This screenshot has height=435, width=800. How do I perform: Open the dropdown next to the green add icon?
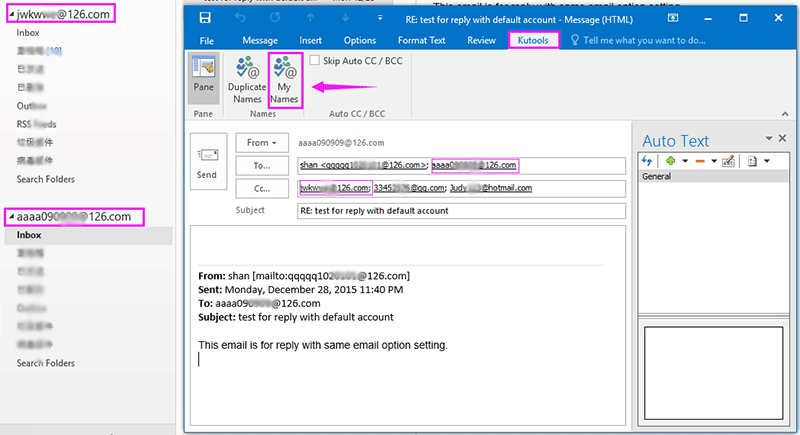point(685,161)
